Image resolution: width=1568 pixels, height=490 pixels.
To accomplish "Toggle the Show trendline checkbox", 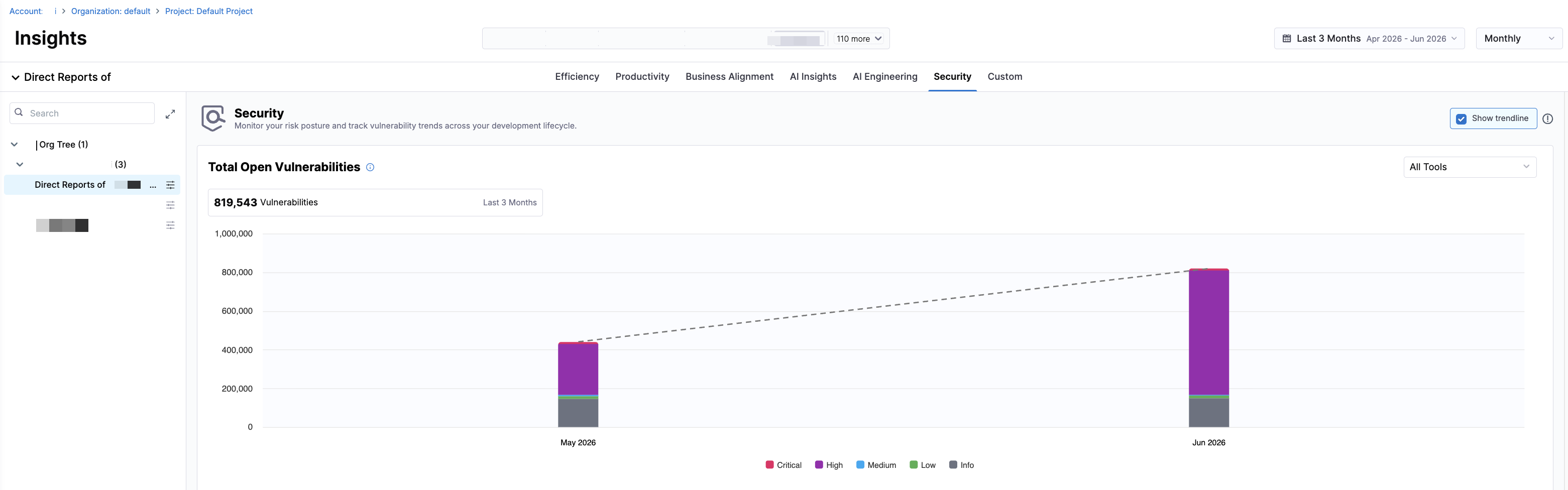I will [1462, 118].
